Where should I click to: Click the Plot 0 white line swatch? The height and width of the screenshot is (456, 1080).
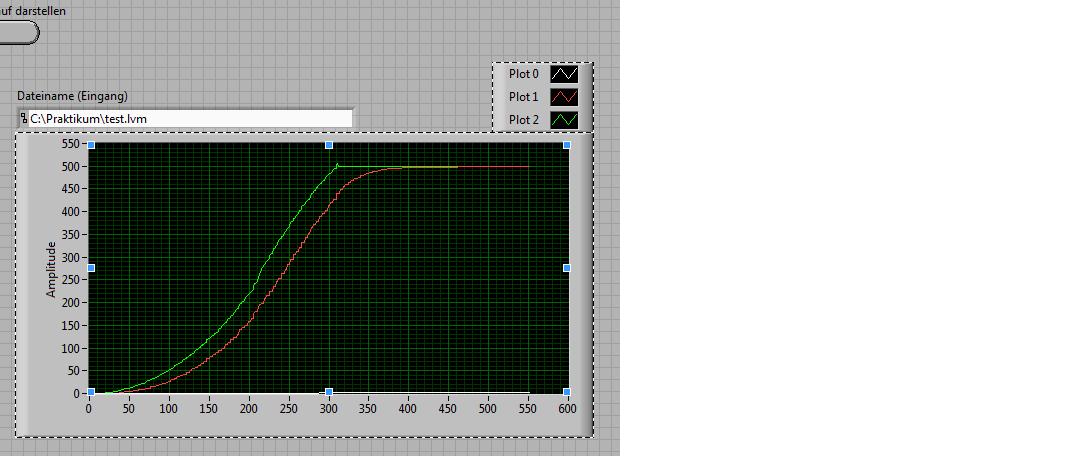(564, 74)
